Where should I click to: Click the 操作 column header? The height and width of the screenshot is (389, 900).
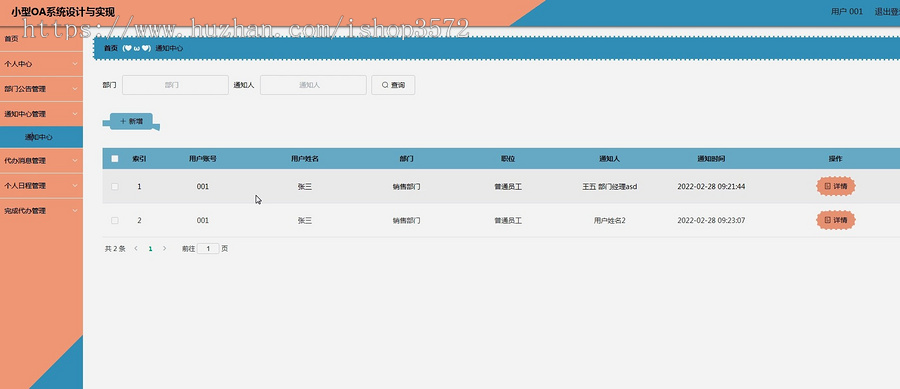click(836, 158)
